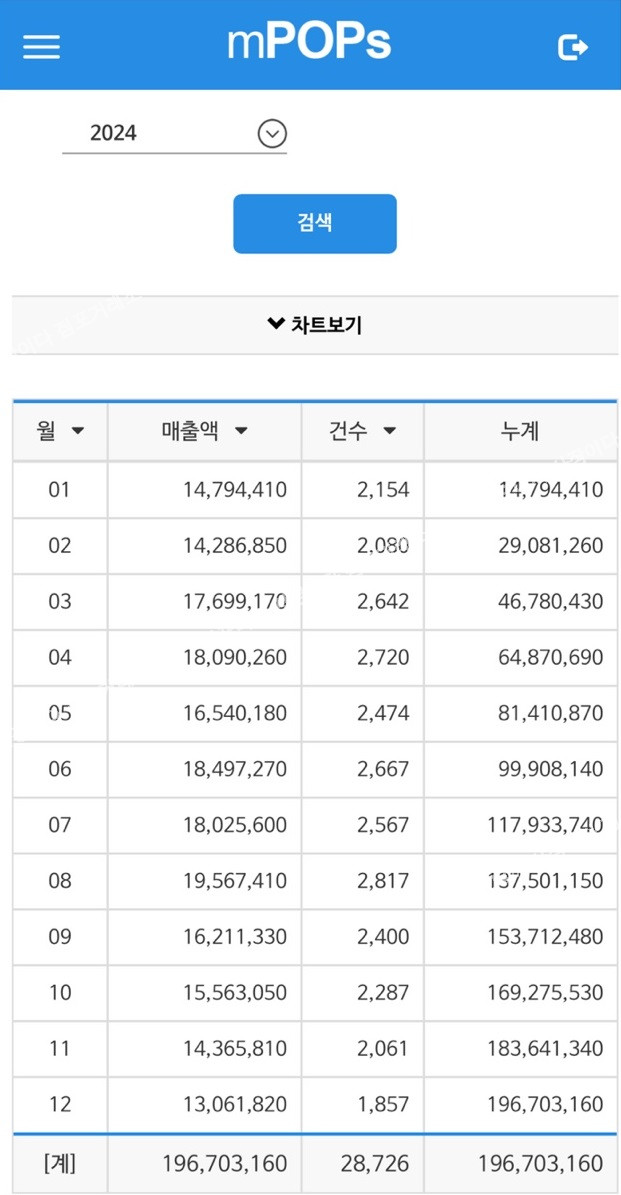Click the circled chevron beside 2024

click(272, 133)
